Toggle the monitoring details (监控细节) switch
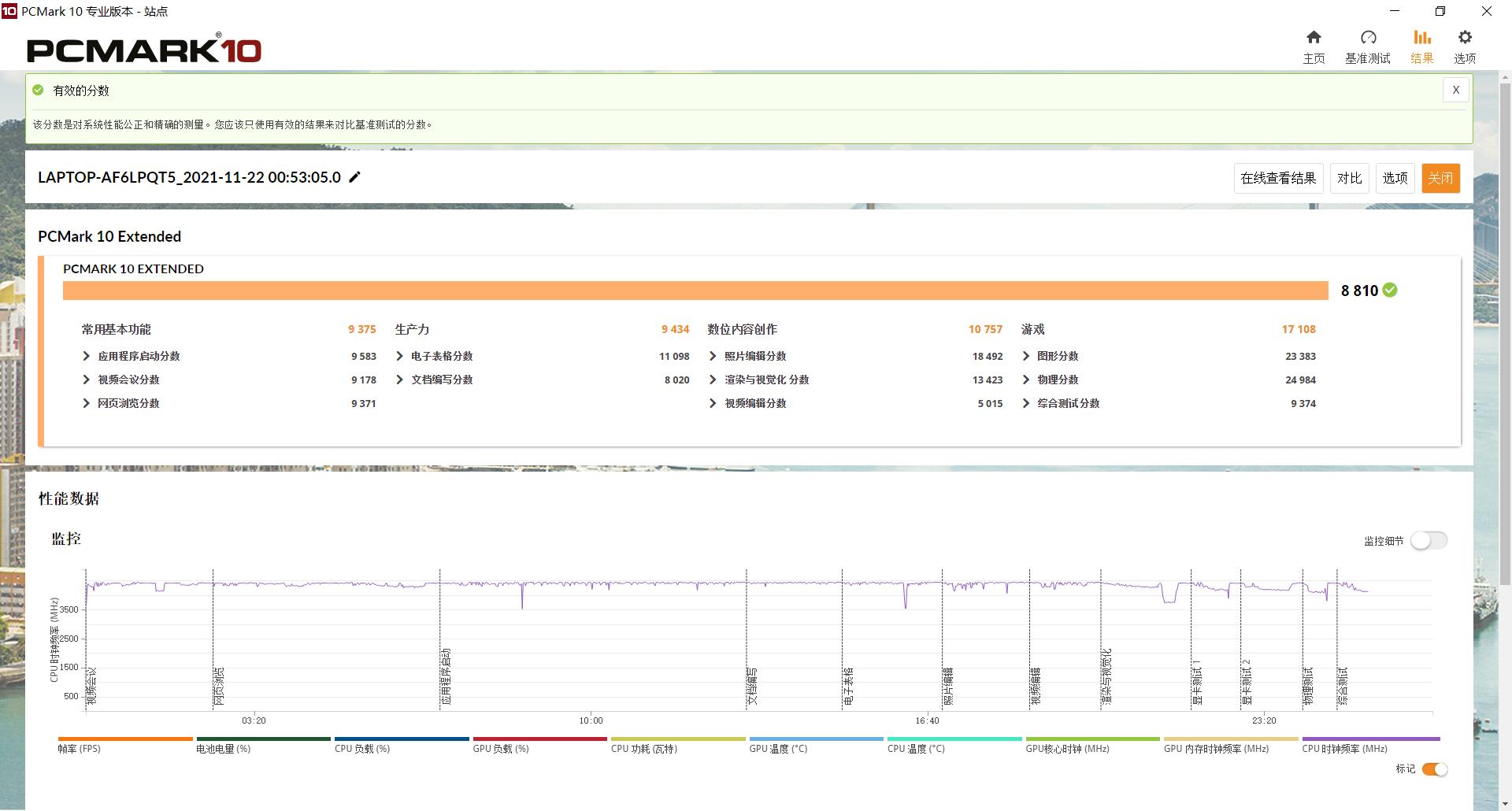This screenshot has width=1512, height=811. (1429, 541)
